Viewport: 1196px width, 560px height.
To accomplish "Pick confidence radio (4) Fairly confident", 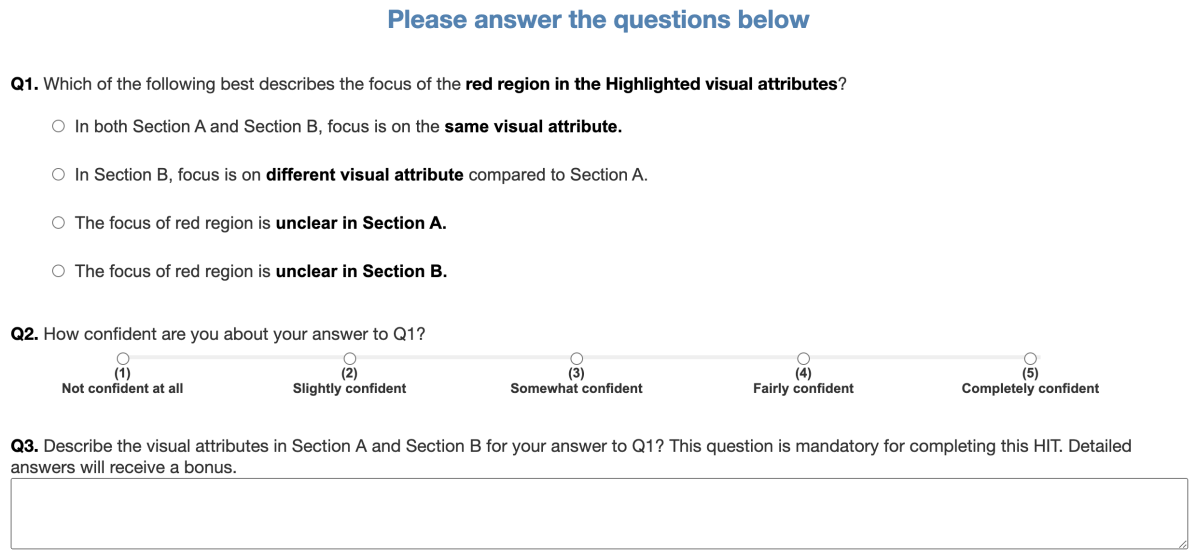I will (803, 358).
